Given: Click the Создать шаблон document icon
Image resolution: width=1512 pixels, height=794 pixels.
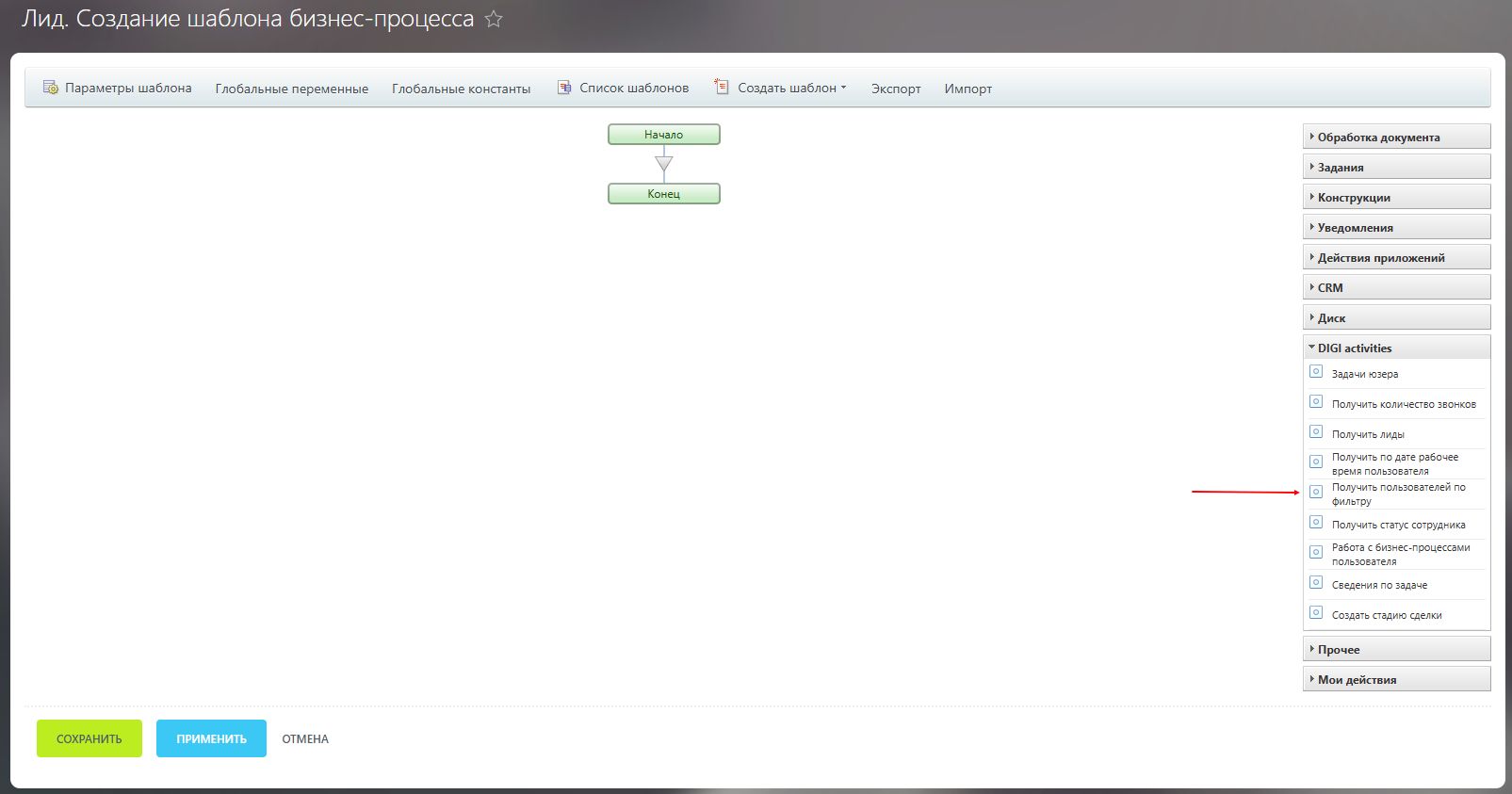Looking at the screenshot, I should (x=722, y=87).
